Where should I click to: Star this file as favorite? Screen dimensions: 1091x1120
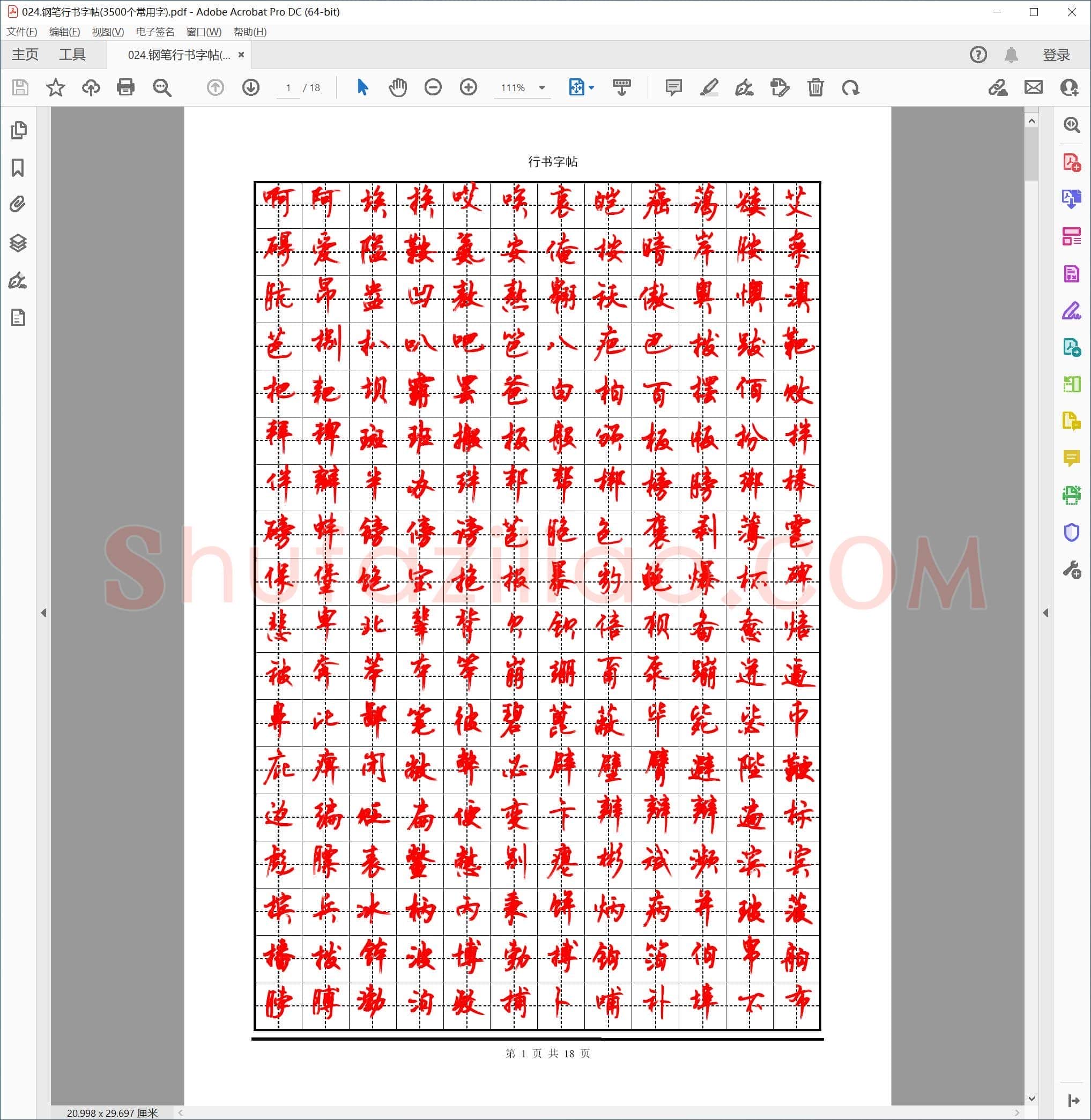click(x=56, y=88)
